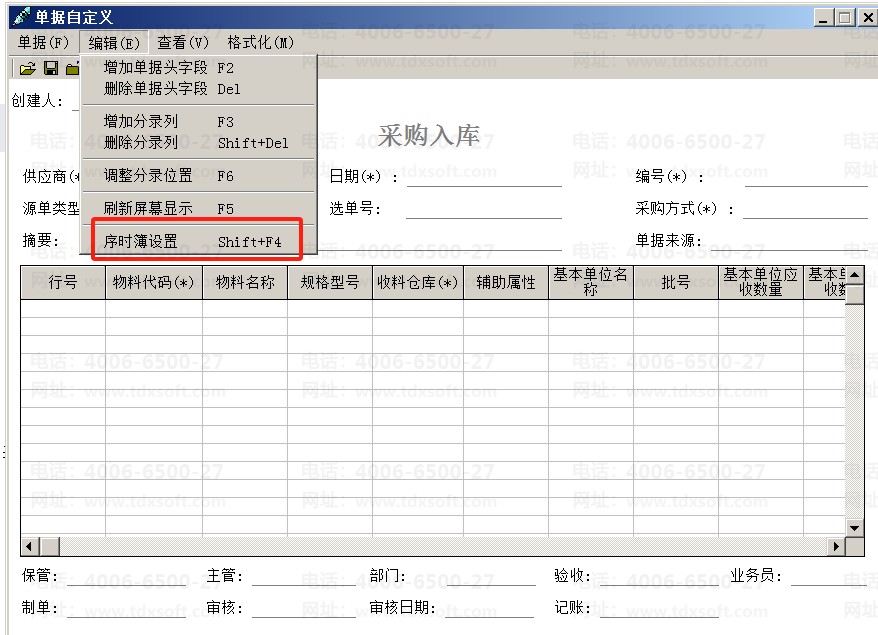Click the 验收 footer field
The width and height of the screenshot is (878, 635).
click(659, 576)
